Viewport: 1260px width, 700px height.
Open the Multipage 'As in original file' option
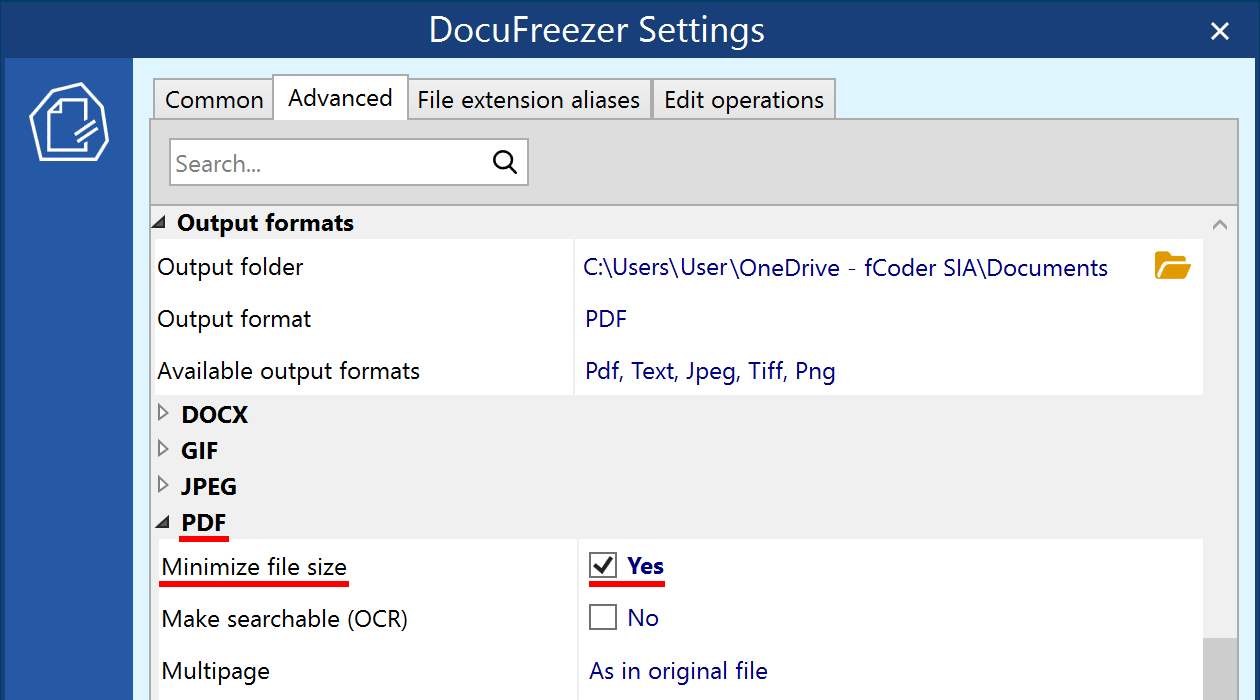pos(678,671)
